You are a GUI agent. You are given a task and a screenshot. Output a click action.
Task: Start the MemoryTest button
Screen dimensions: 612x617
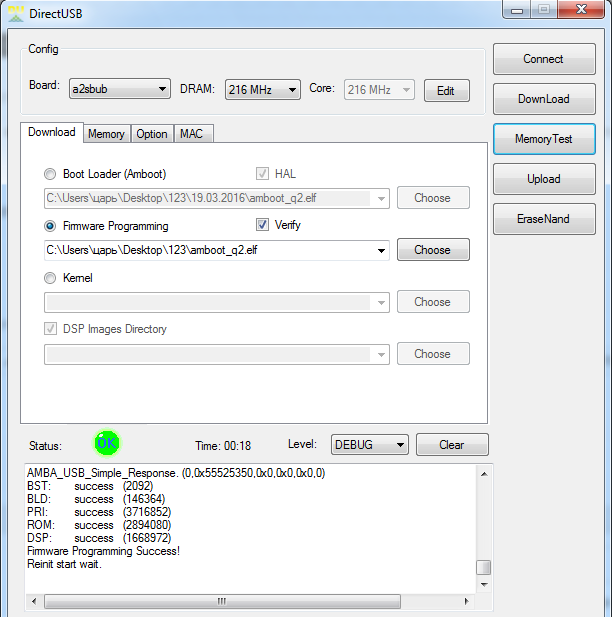(x=543, y=139)
